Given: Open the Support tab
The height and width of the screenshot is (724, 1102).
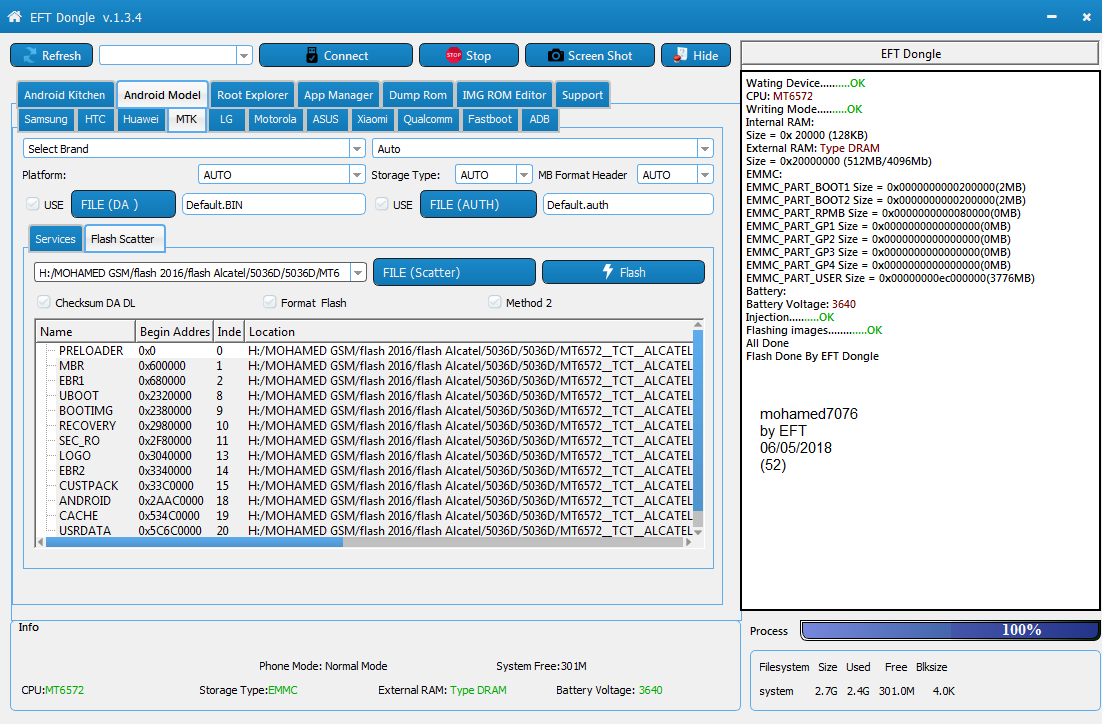Looking at the screenshot, I should 582,95.
